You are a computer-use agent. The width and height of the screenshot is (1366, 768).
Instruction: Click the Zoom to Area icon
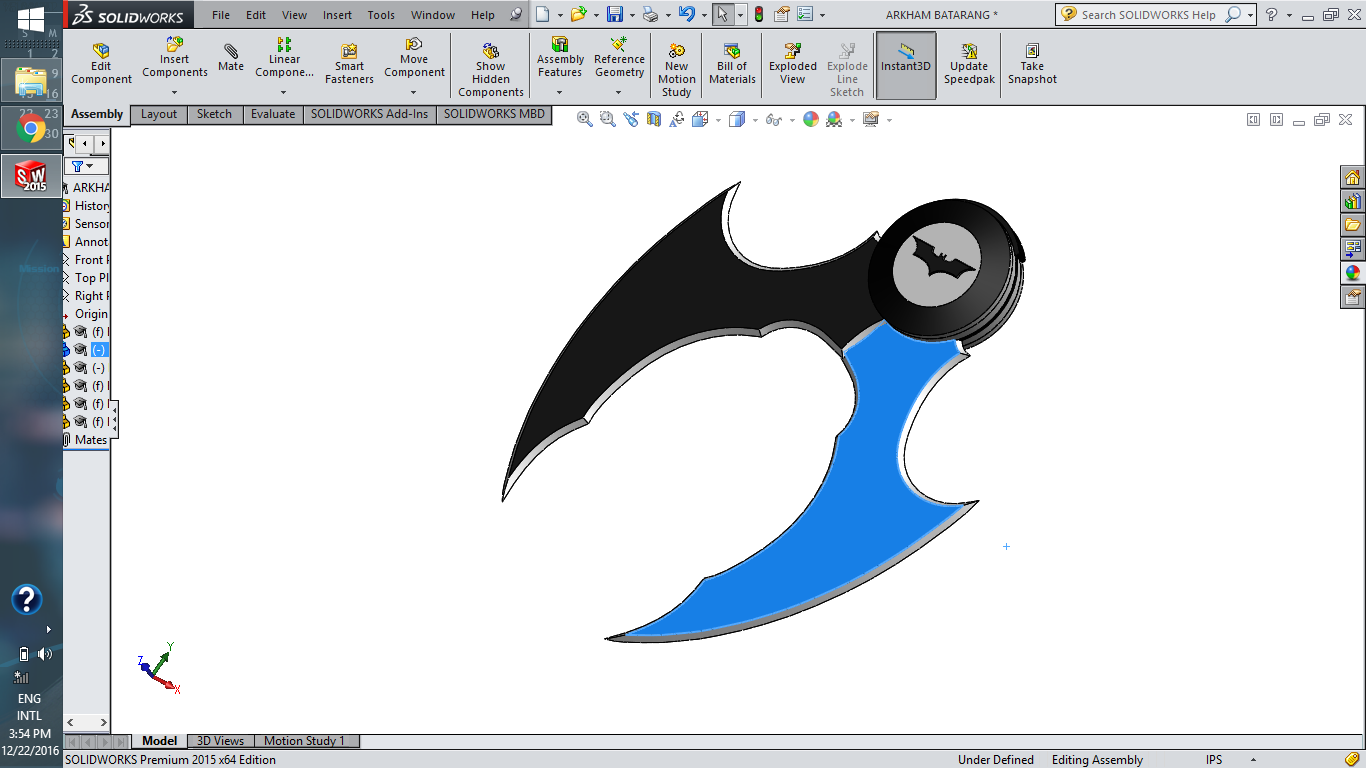click(607, 119)
